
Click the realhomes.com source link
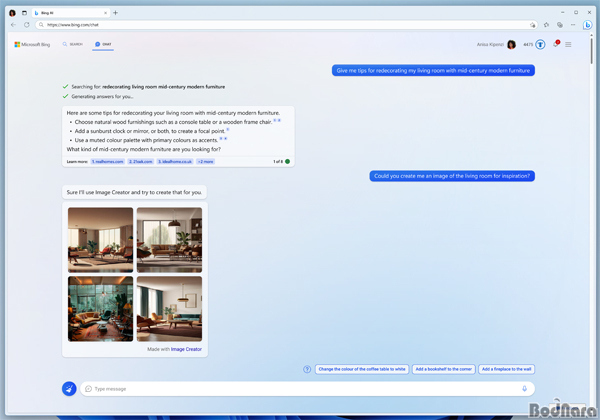108,161
